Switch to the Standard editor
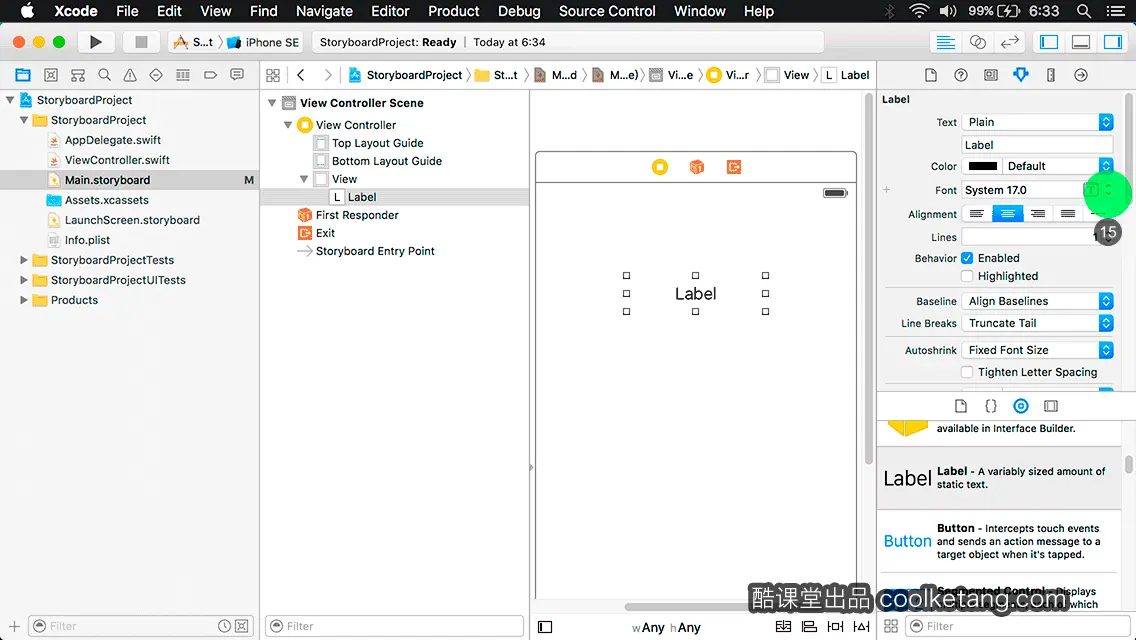This screenshot has height=640, width=1136. coord(945,42)
